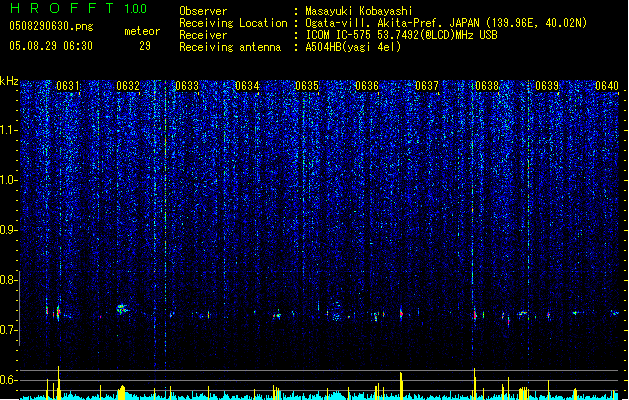The width and height of the screenshot is (629, 400).
Task: Click the ICOM IC-575 receiver text
Action: pos(401,35)
